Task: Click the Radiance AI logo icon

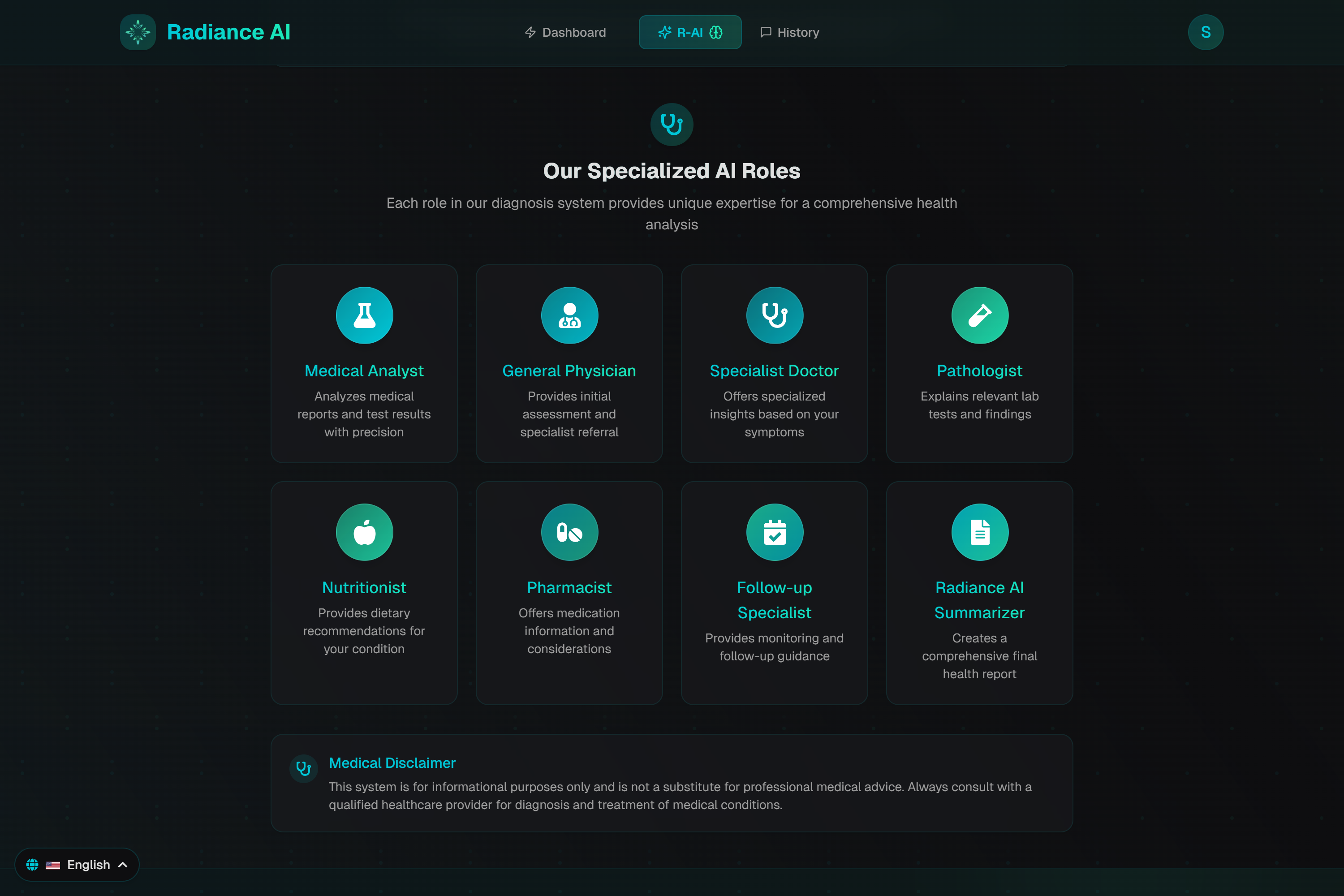Action: [x=138, y=32]
